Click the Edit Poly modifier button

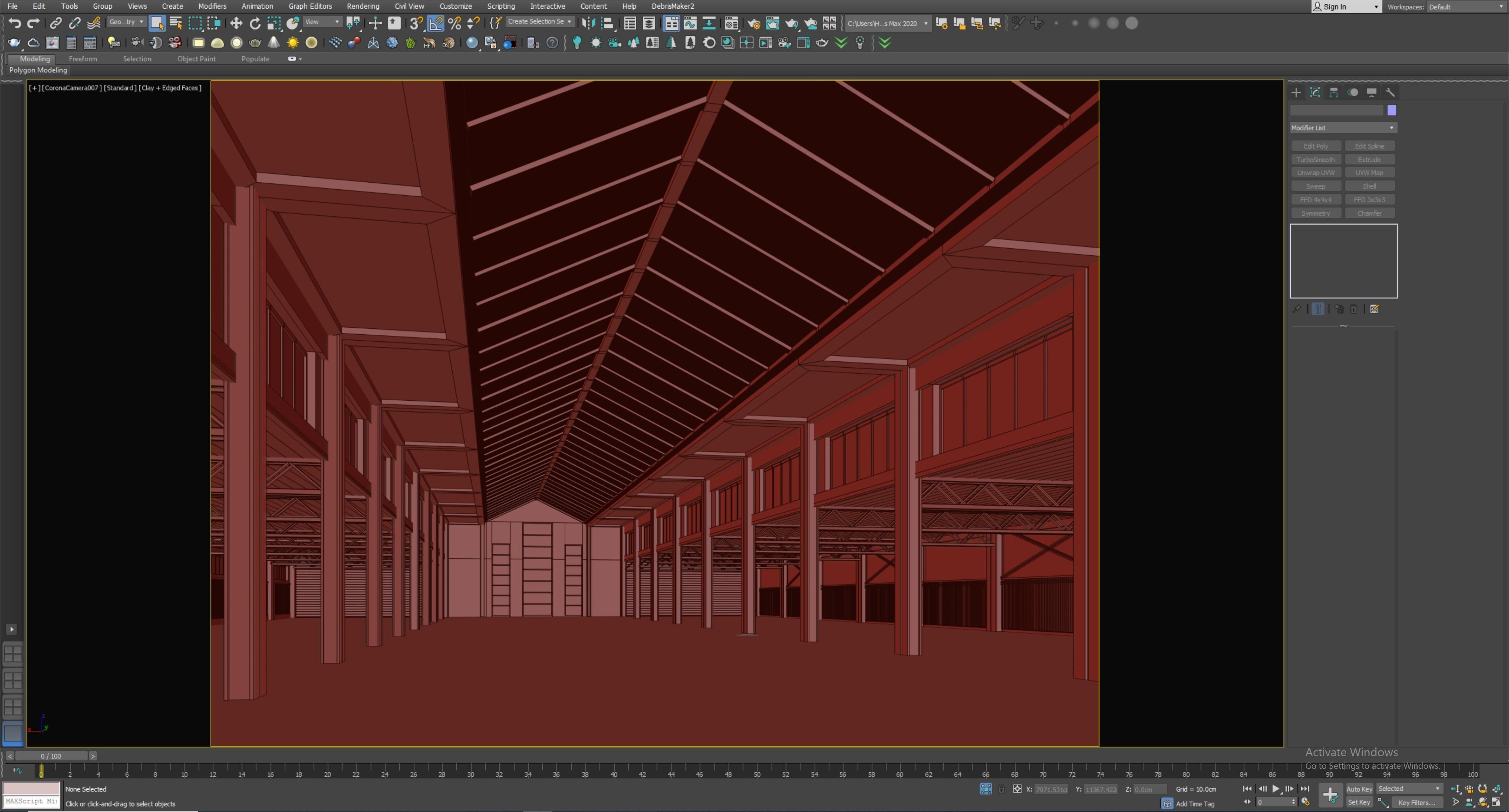point(1316,147)
